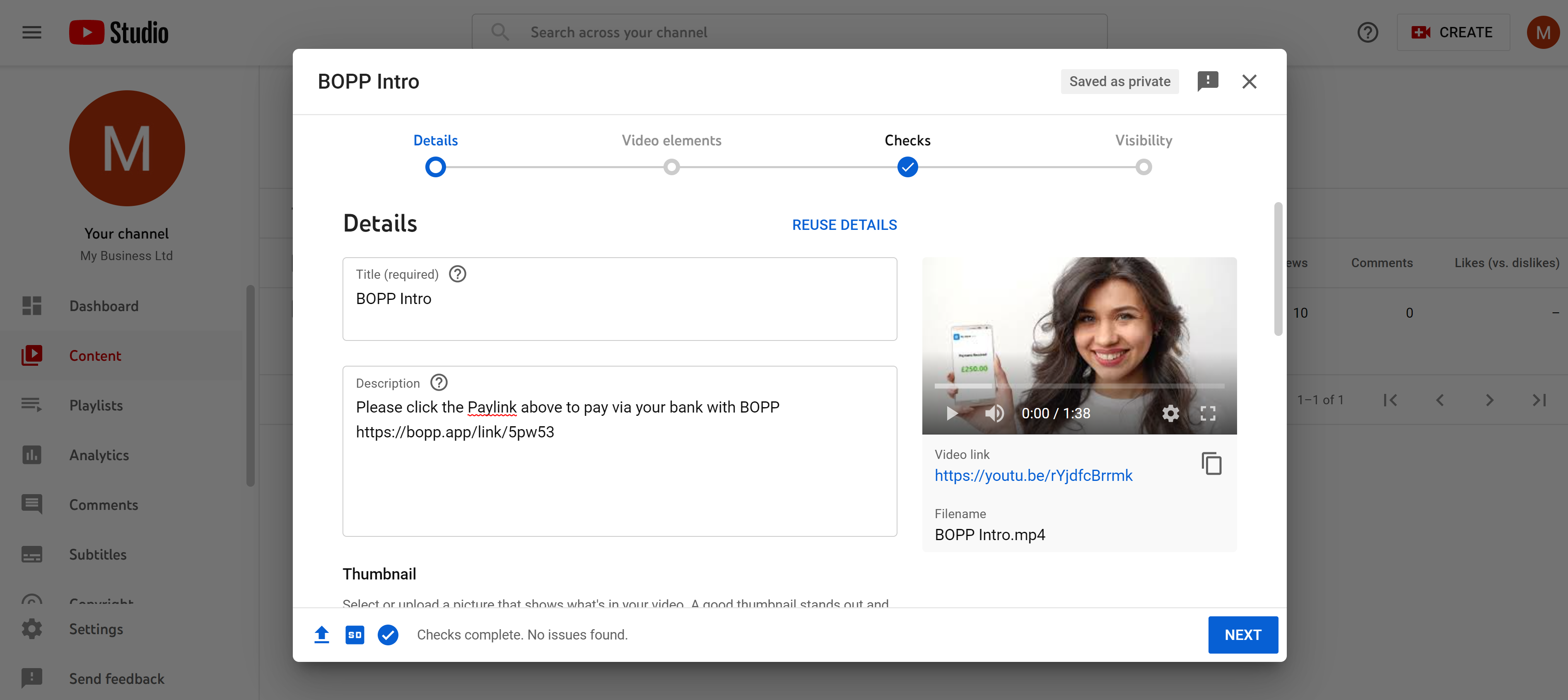Go to last page of content table
The width and height of the screenshot is (1568, 700).
1539,400
